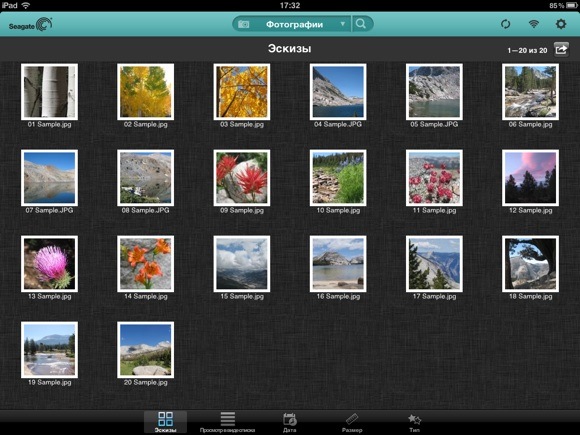Image resolution: width=580 pixels, height=435 pixels.
Task: Click the Эскизы page heading
Action: click(x=290, y=49)
